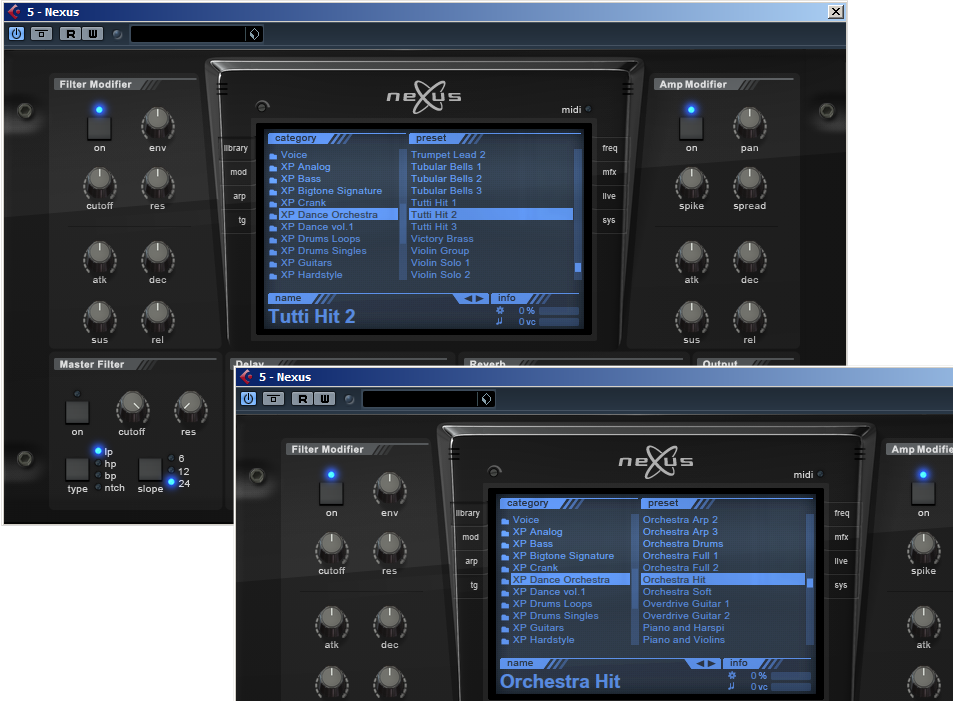The image size is (953, 701).
Task: Open the library tab in back Nexus window
Action: pos(236,148)
